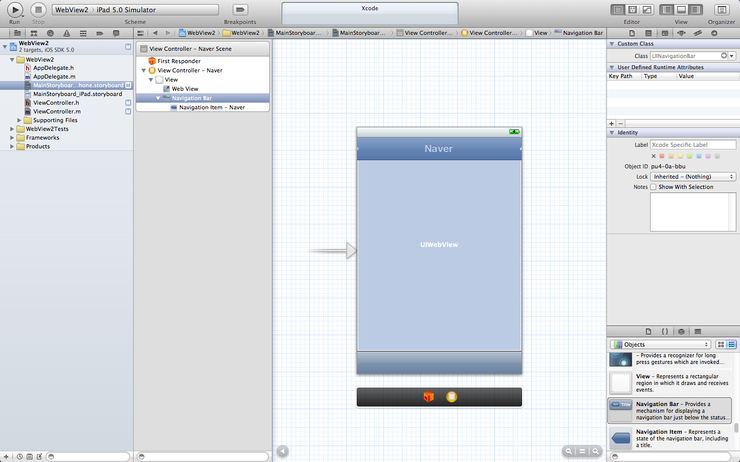Click the Stop button
The height and width of the screenshot is (462, 740).
coord(38,9)
